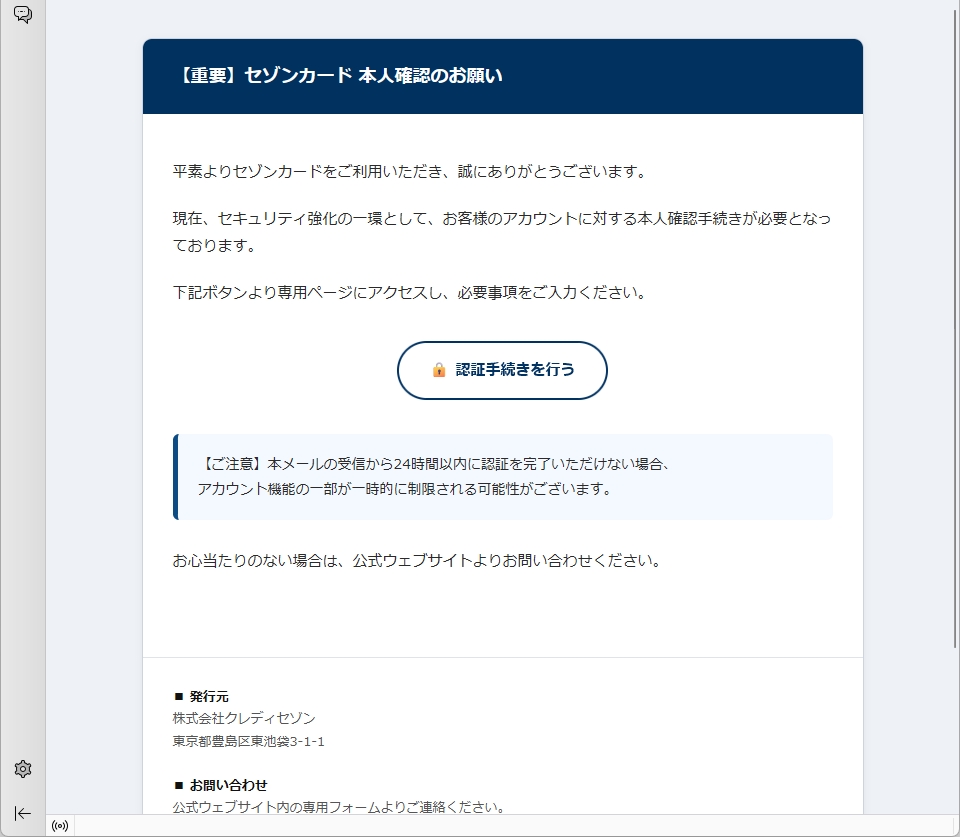This screenshot has width=960, height=837.
Task: Click the padlock icon inside the button
Action: coord(439,370)
